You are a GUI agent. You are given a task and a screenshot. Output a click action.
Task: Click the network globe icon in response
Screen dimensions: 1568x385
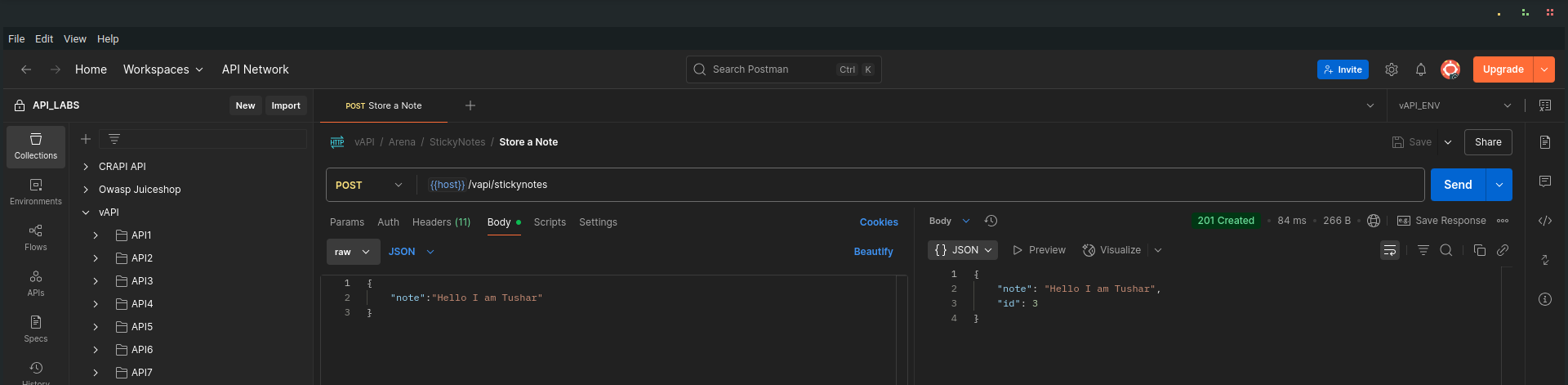1374,221
